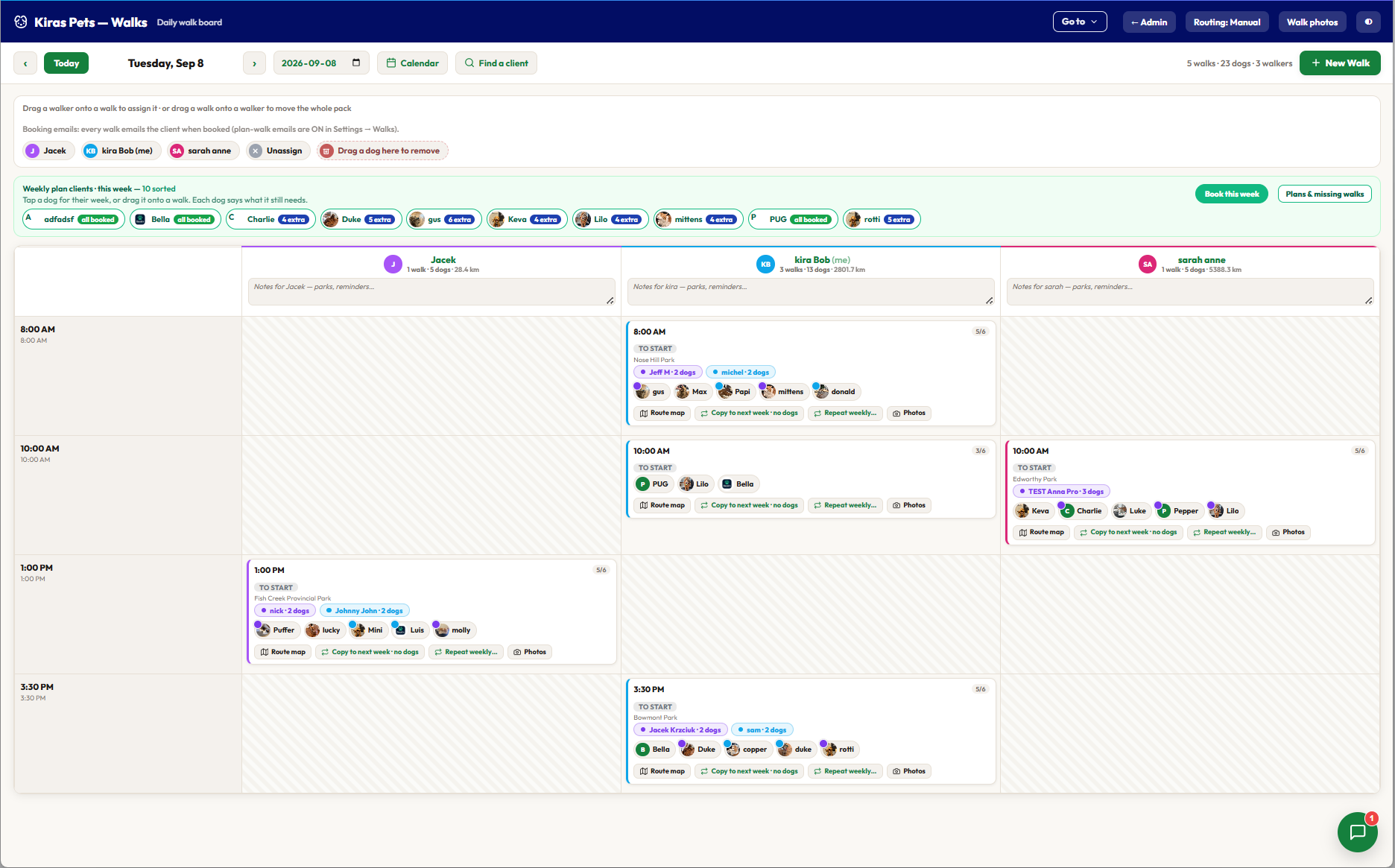1395x868 pixels.
Task: Open Photos on the 1:00 PM walk
Action: click(x=530, y=652)
